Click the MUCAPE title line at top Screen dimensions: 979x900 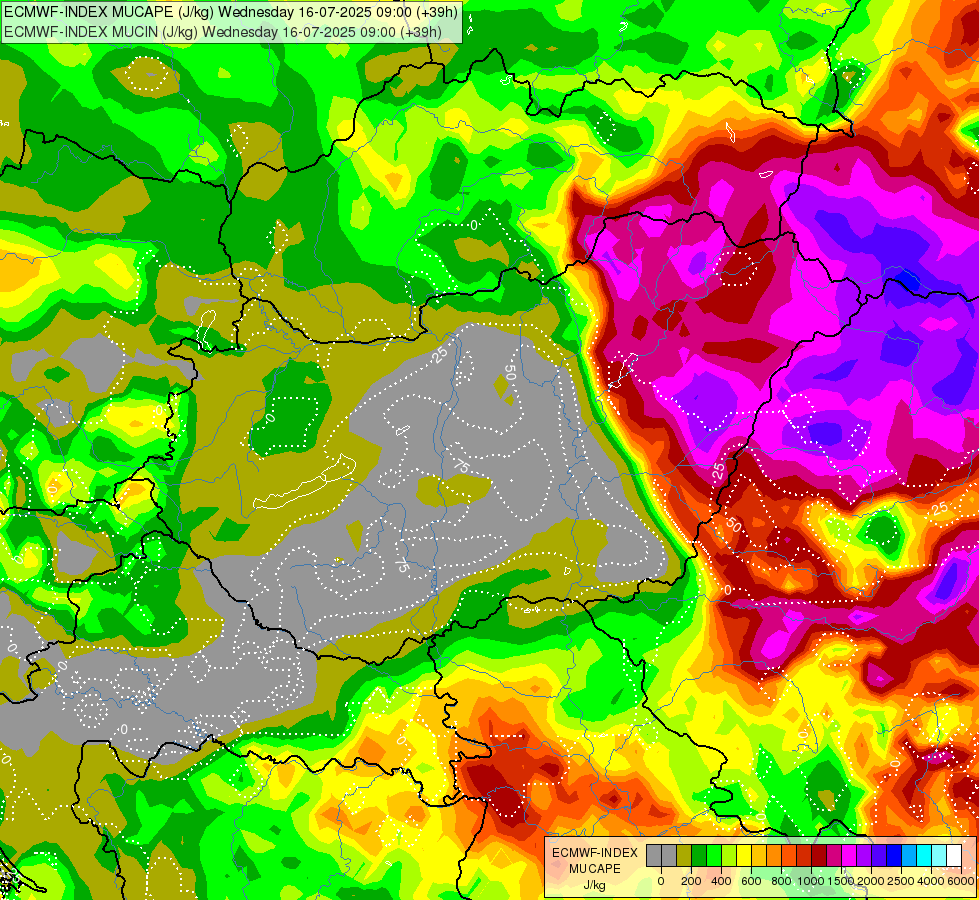point(231,11)
